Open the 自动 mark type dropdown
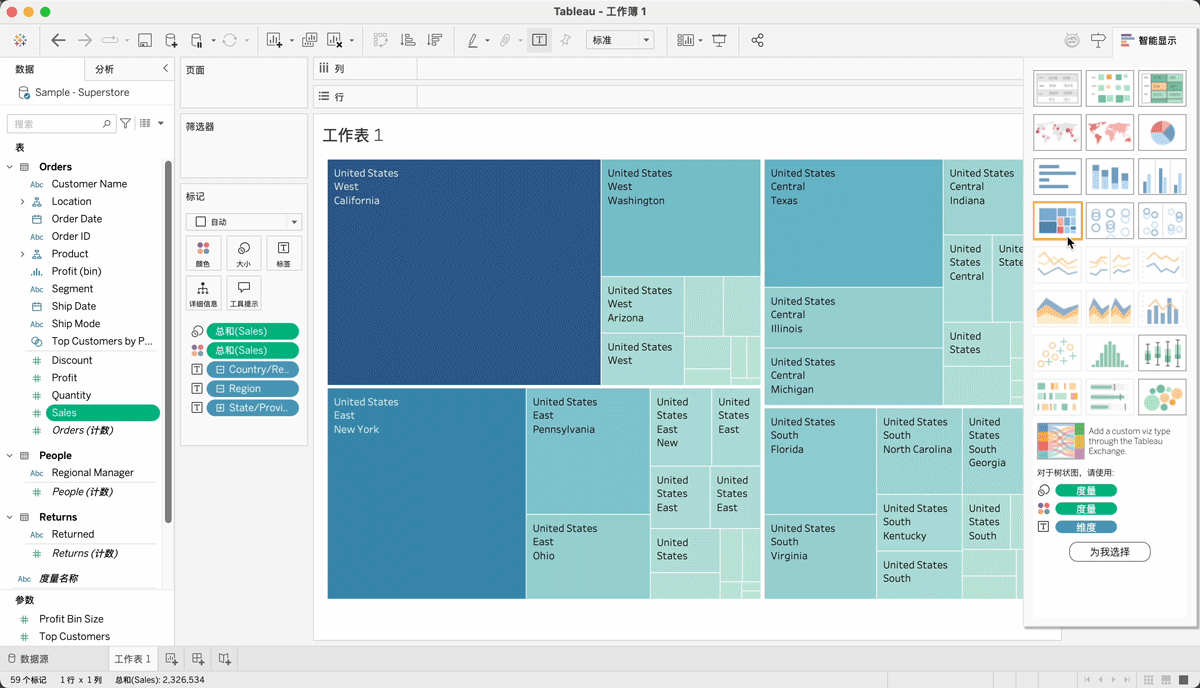This screenshot has height=688, width=1200. click(243, 222)
